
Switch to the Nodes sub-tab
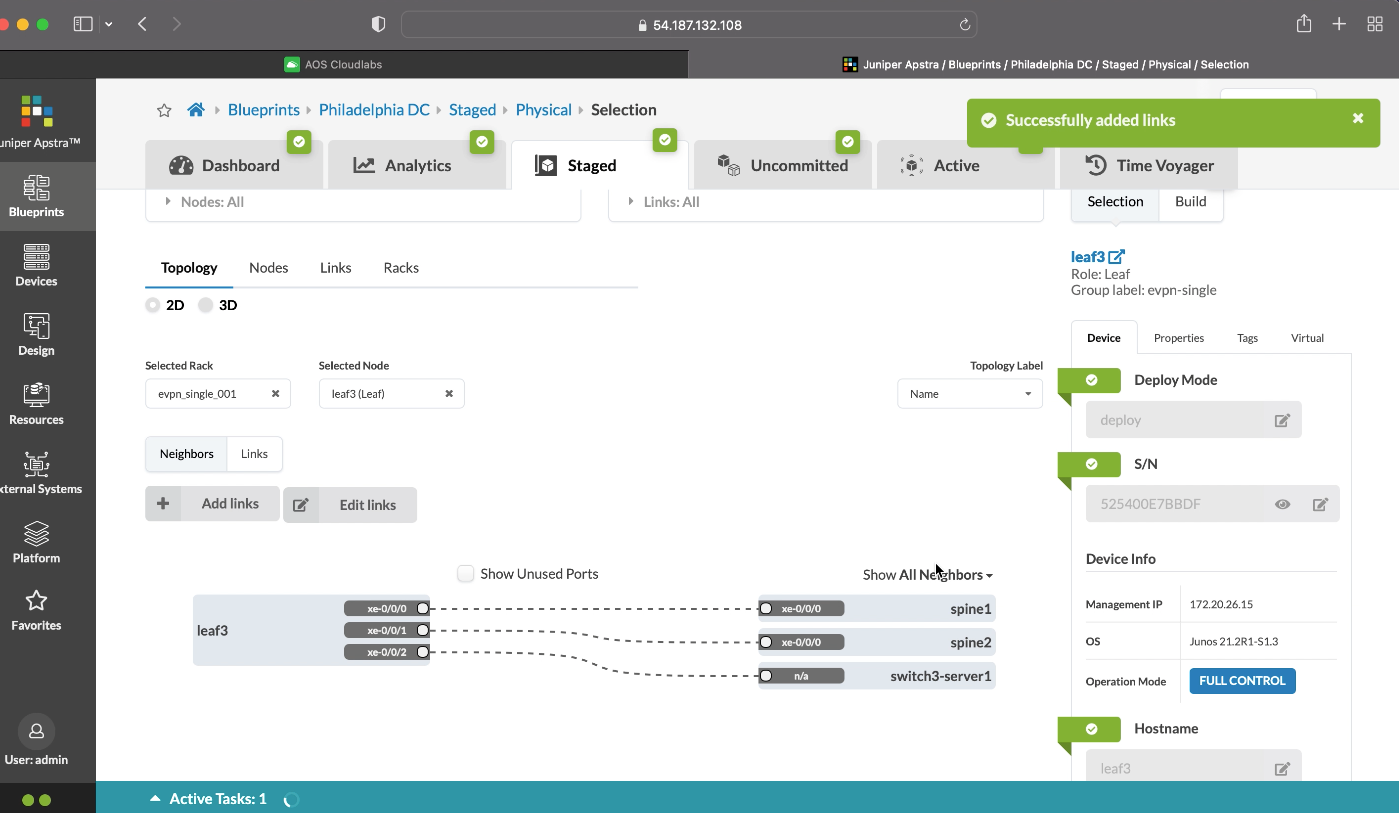(x=268, y=268)
